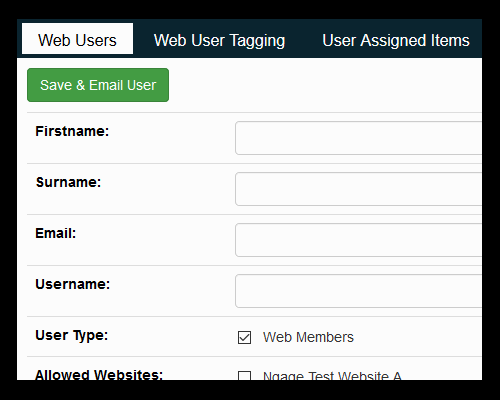The image size is (500, 400).
Task: Select the Email input field
Action: (358, 240)
